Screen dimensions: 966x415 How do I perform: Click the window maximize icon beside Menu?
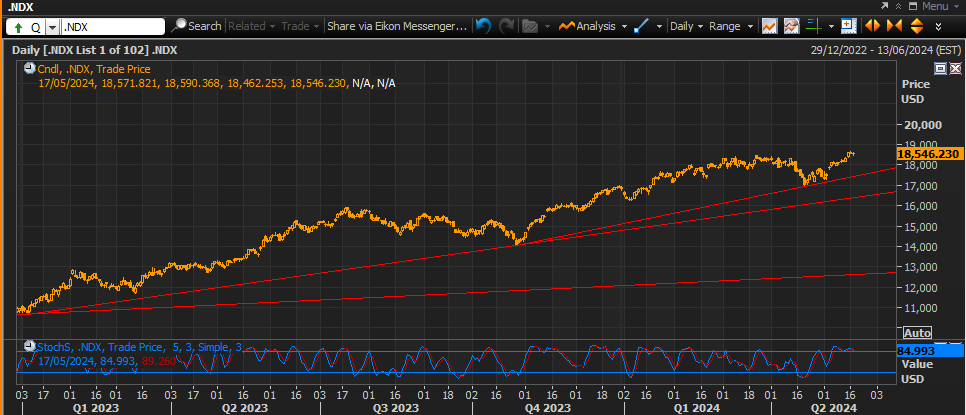pyautogui.click(x=913, y=6)
